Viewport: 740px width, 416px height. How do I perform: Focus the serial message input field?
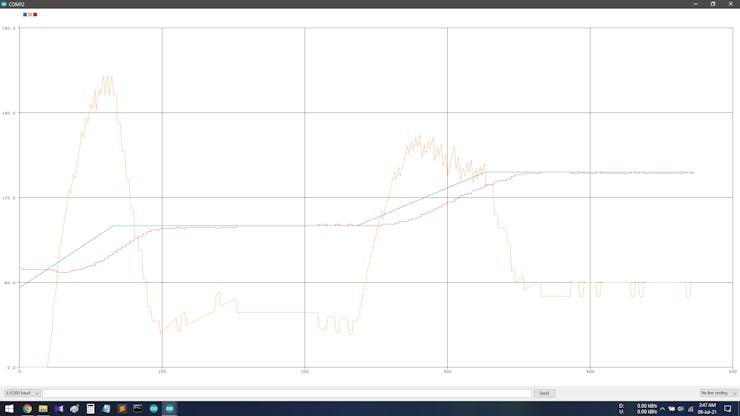[287, 393]
